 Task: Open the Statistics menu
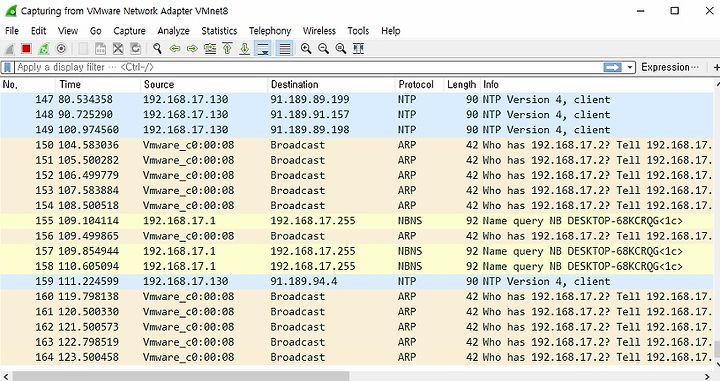click(219, 31)
